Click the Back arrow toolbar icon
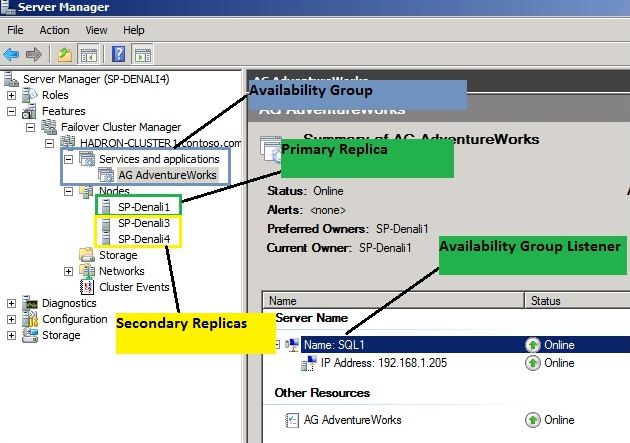 point(11,54)
